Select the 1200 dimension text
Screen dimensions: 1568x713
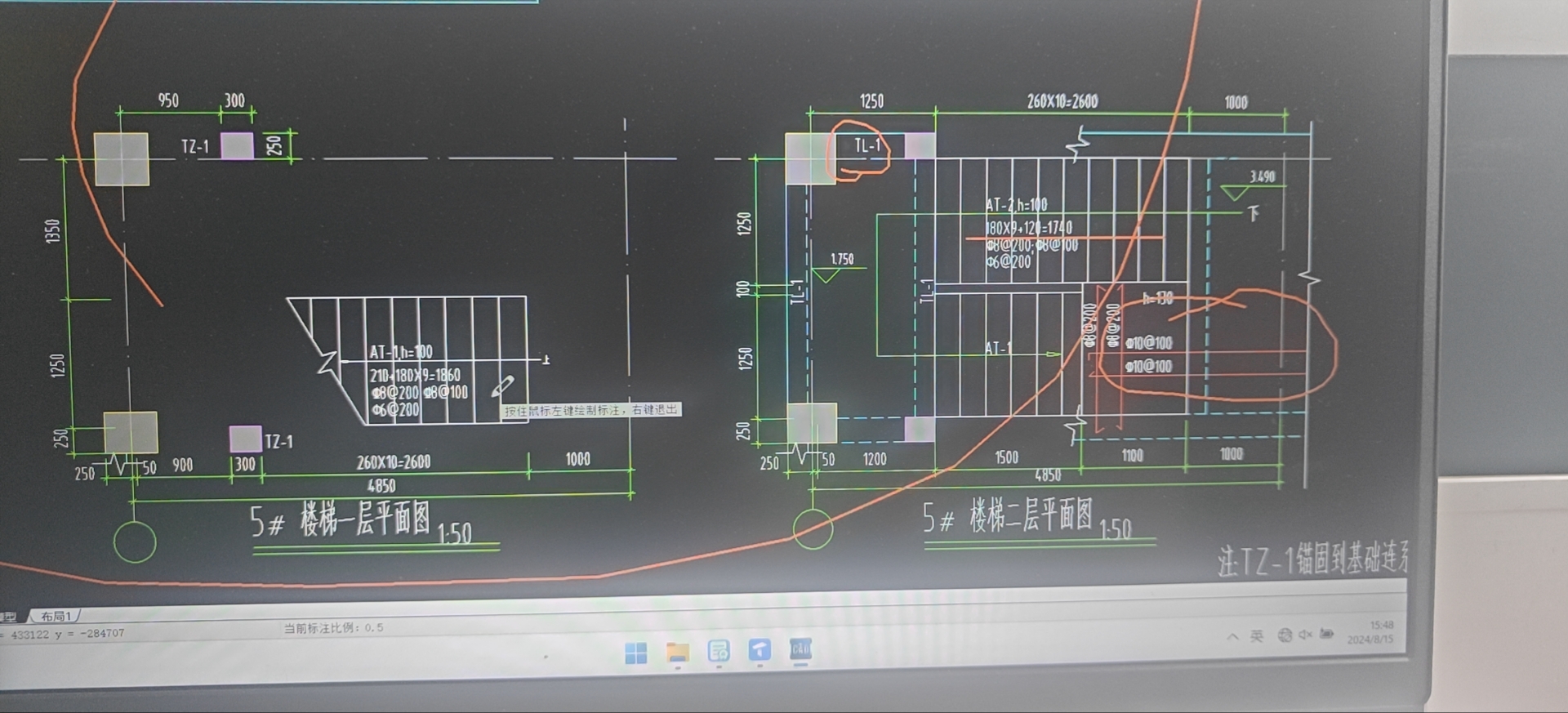[x=875, y=459]
